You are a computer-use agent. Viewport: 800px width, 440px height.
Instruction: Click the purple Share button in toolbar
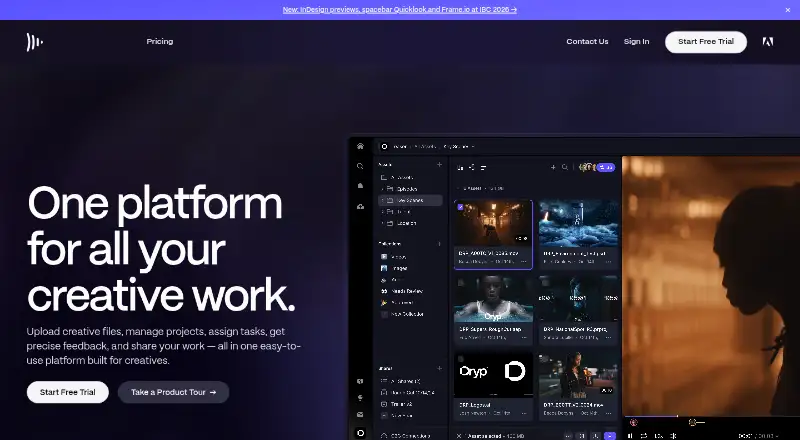(607, 167)
